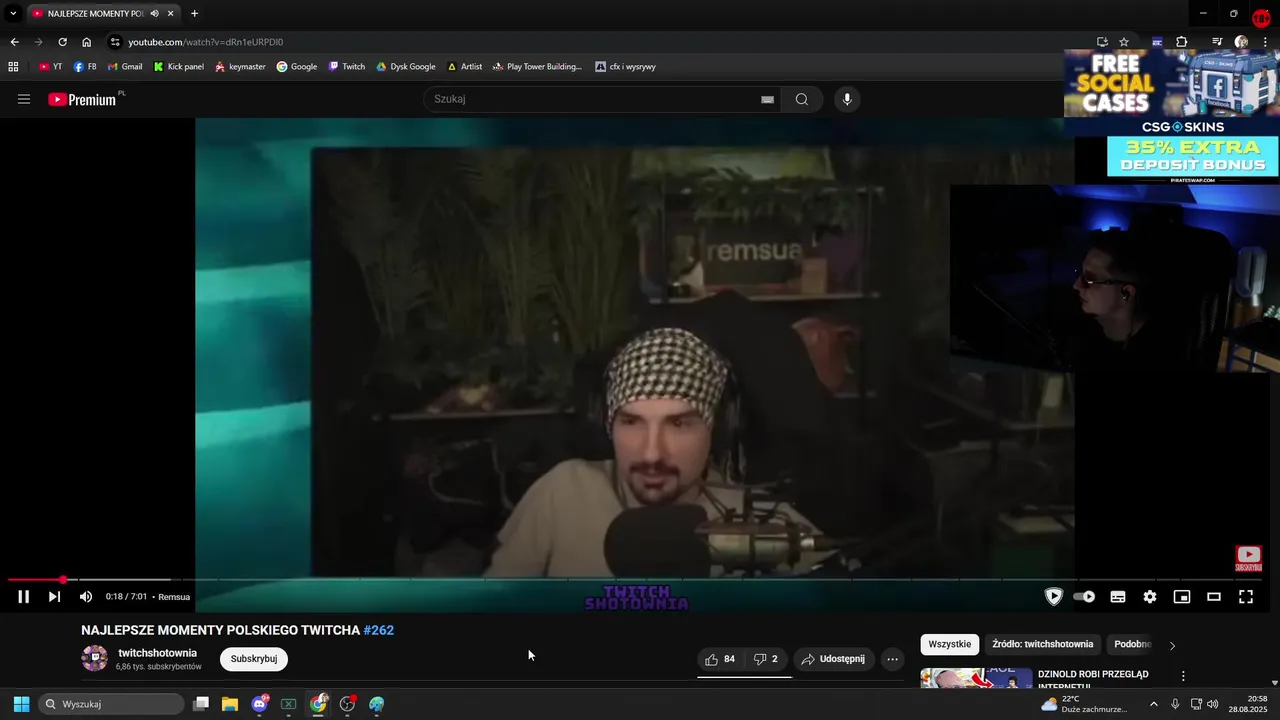Click the search magnifier button
Screen dimensions: 1280x720
(801, 99)
